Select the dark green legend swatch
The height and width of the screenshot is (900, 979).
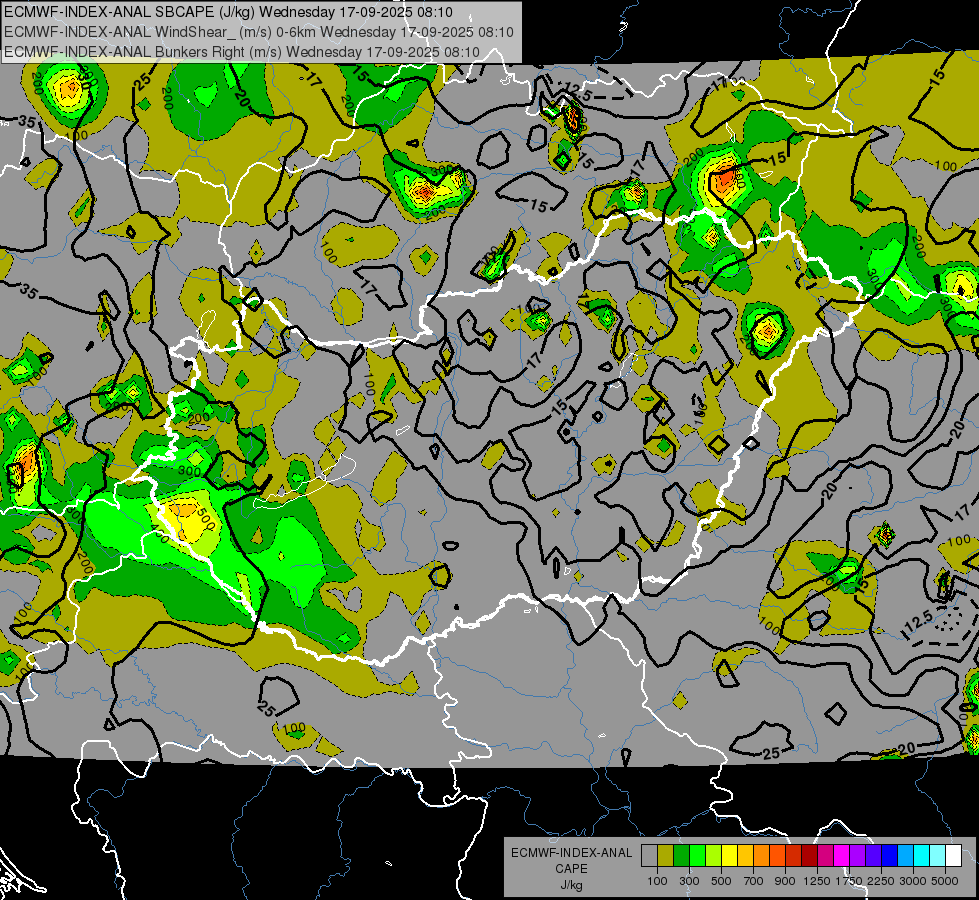(682, 855)
